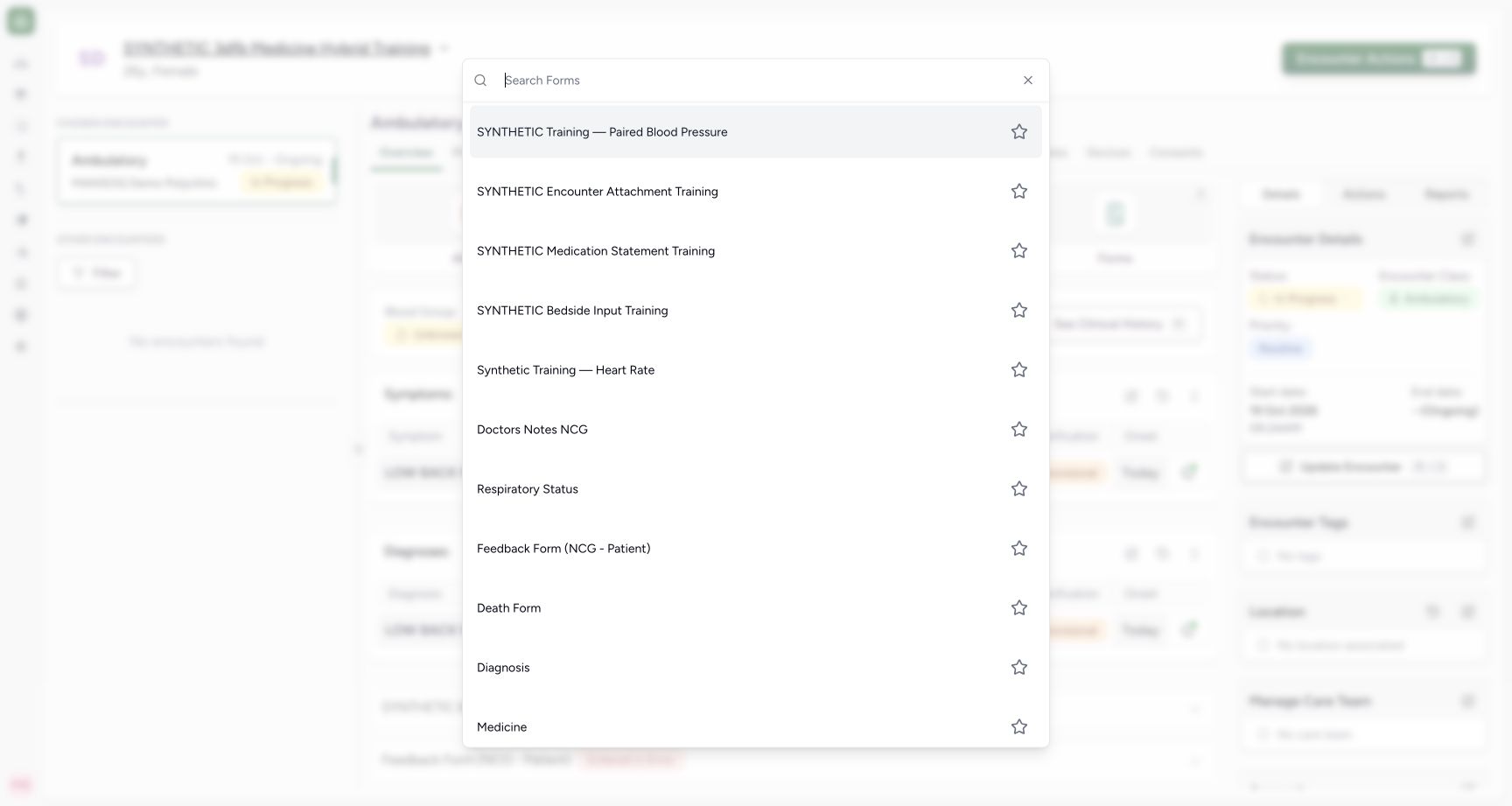Image resolution: width=1512 pixels, height=806 pixels.
Task: Toggle favorite star for Medication Statement Training
Action: click(1019, 251)
